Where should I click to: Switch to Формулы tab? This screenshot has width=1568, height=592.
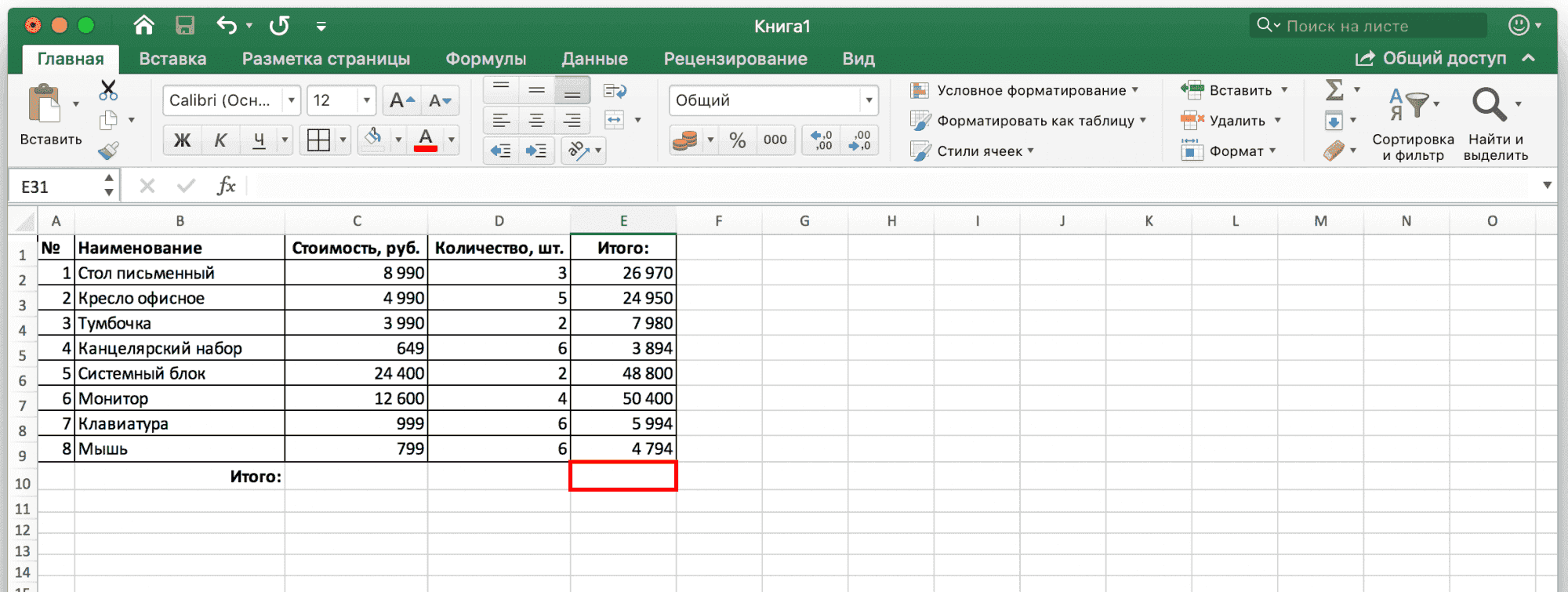pos(486,59)
